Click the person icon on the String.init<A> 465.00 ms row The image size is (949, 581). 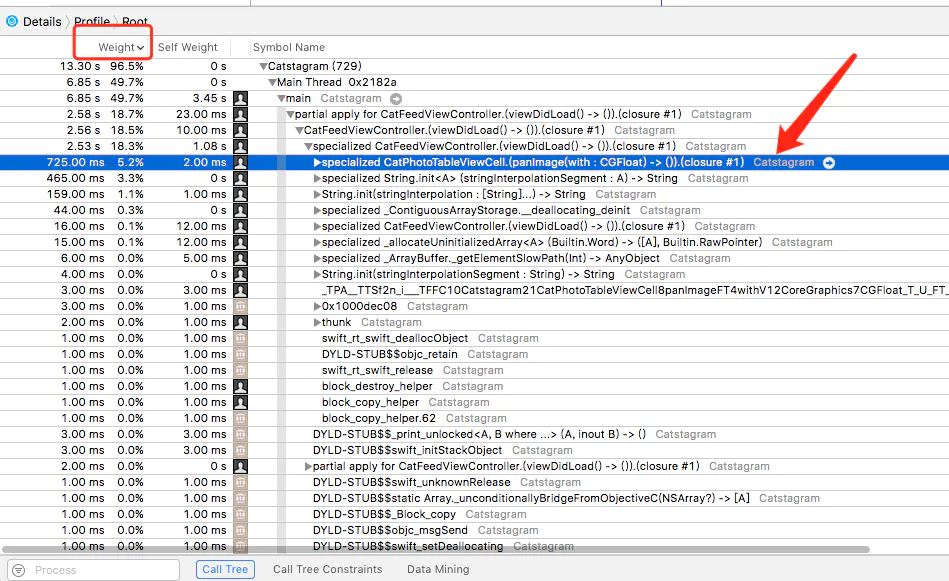click(x=241, y=179)
